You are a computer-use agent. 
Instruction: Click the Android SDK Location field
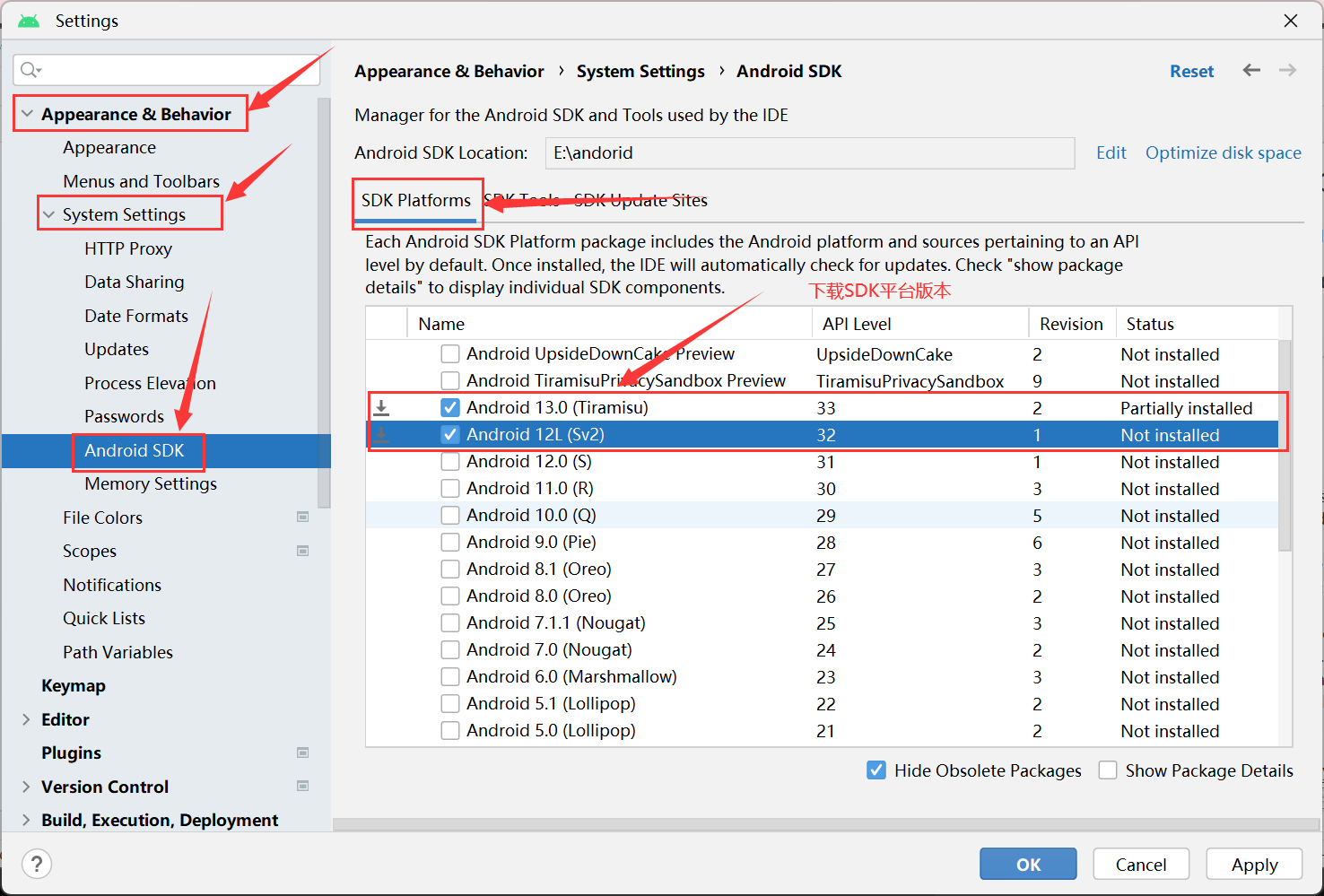click(810, 152)
